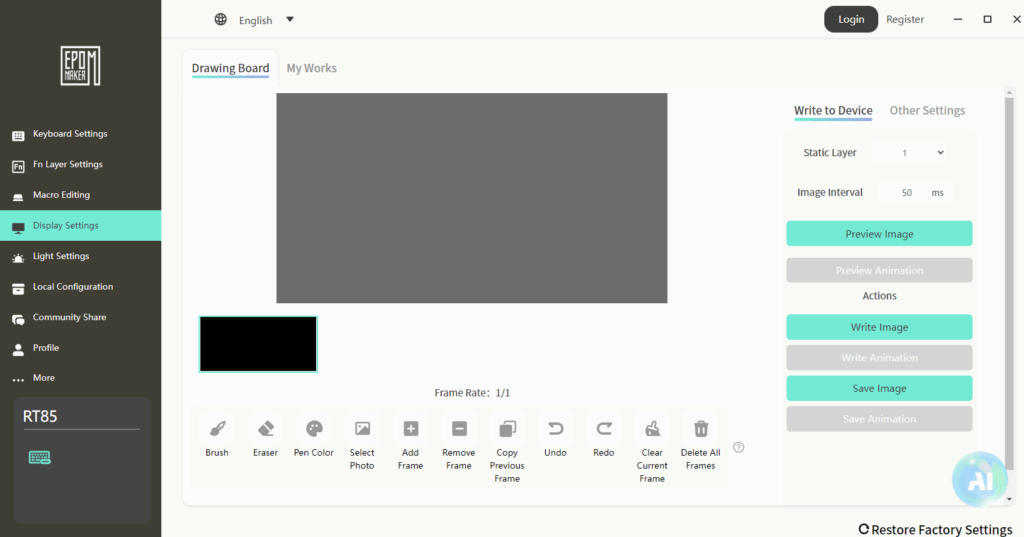Viewport: 1024px width, 537px height.
Task: Expand the English language dropdown
Action: pyautogui.click(x=289, y=19)
